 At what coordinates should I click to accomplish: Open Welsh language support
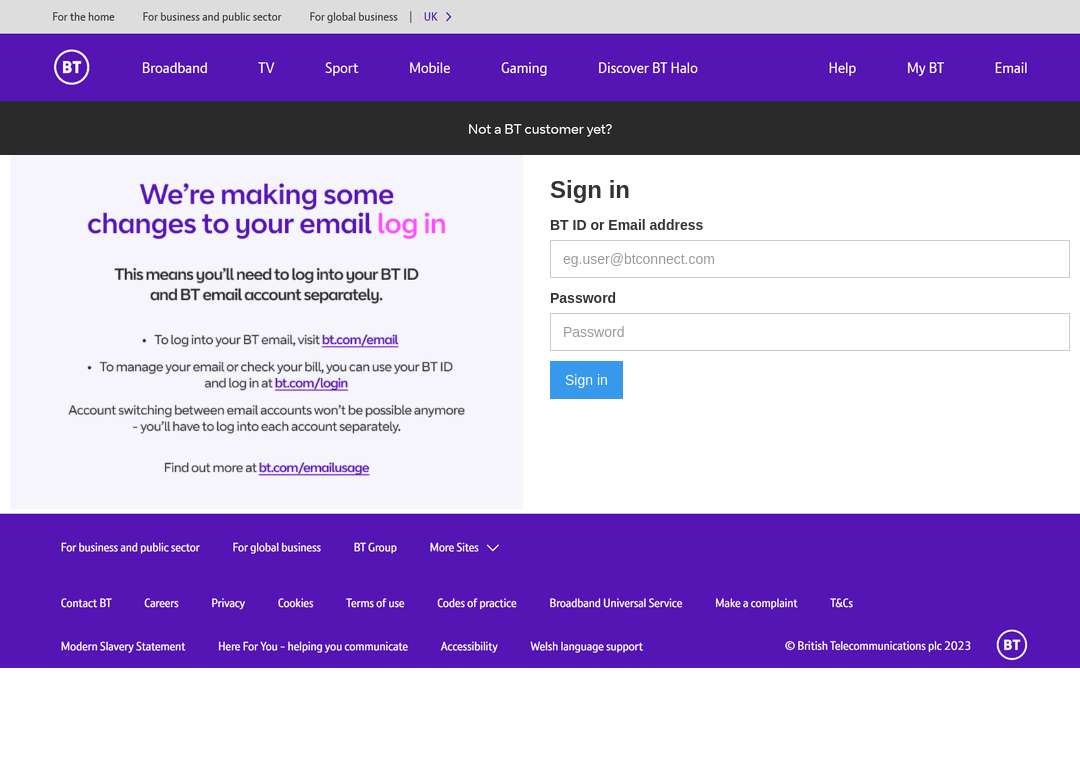586,646
